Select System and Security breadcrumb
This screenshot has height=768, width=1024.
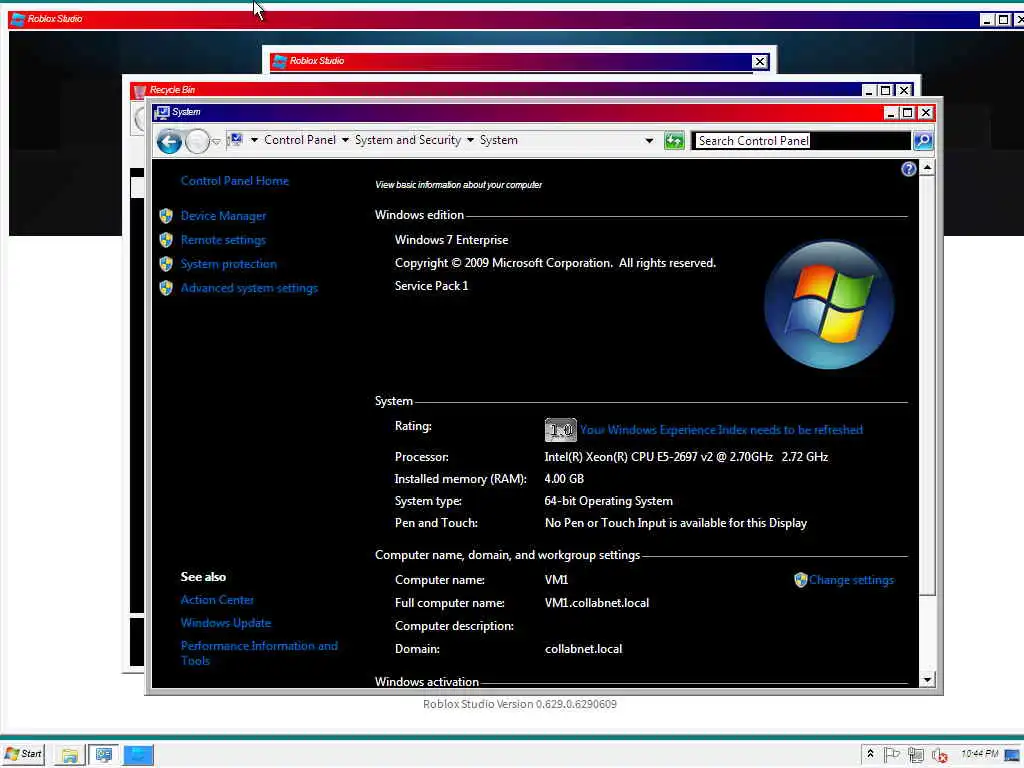coord(408,140)
